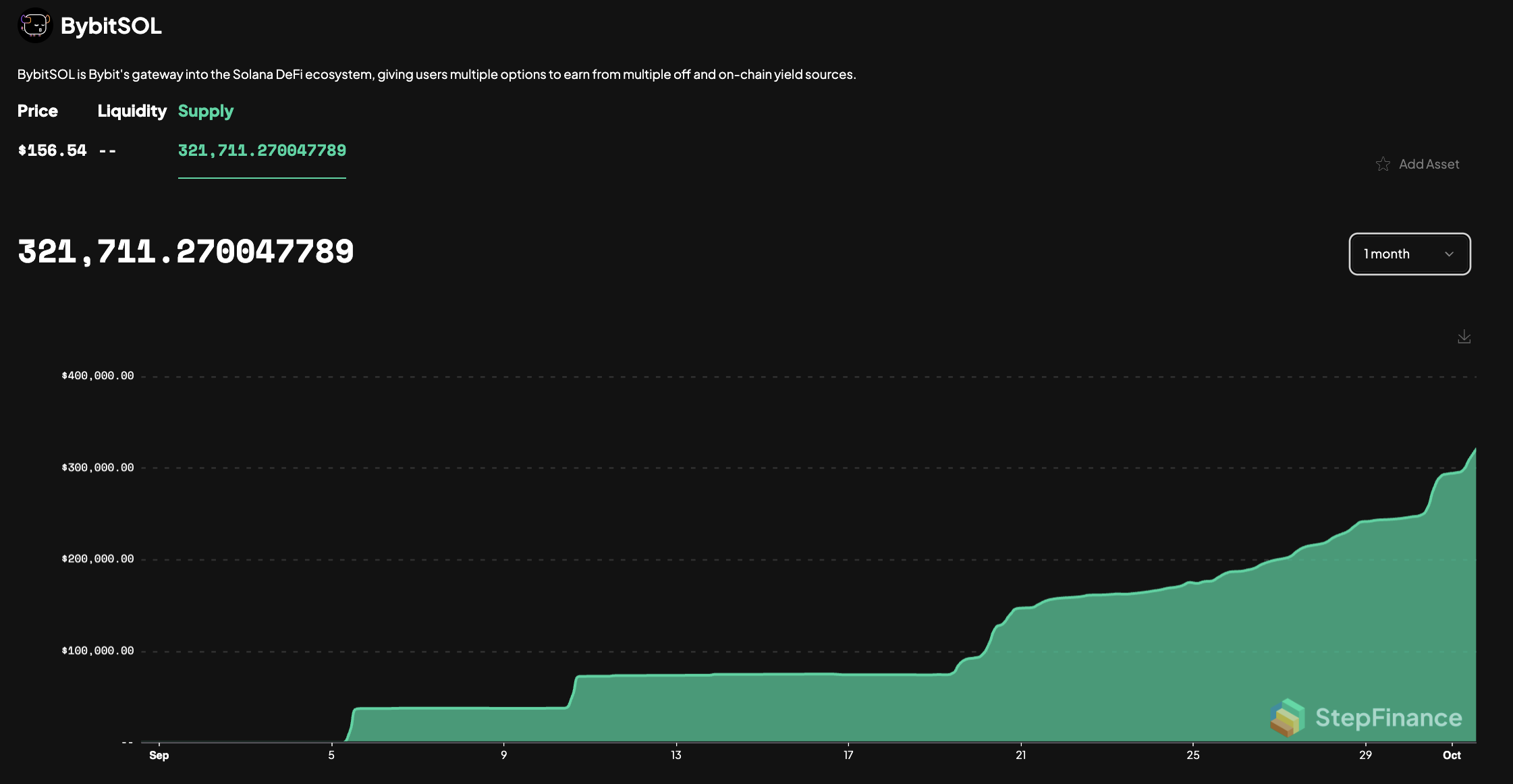This screenshot has height=784, width=1513.
Task: Open the 1 month timeframe dropdown
Action: click(1409, 254)
